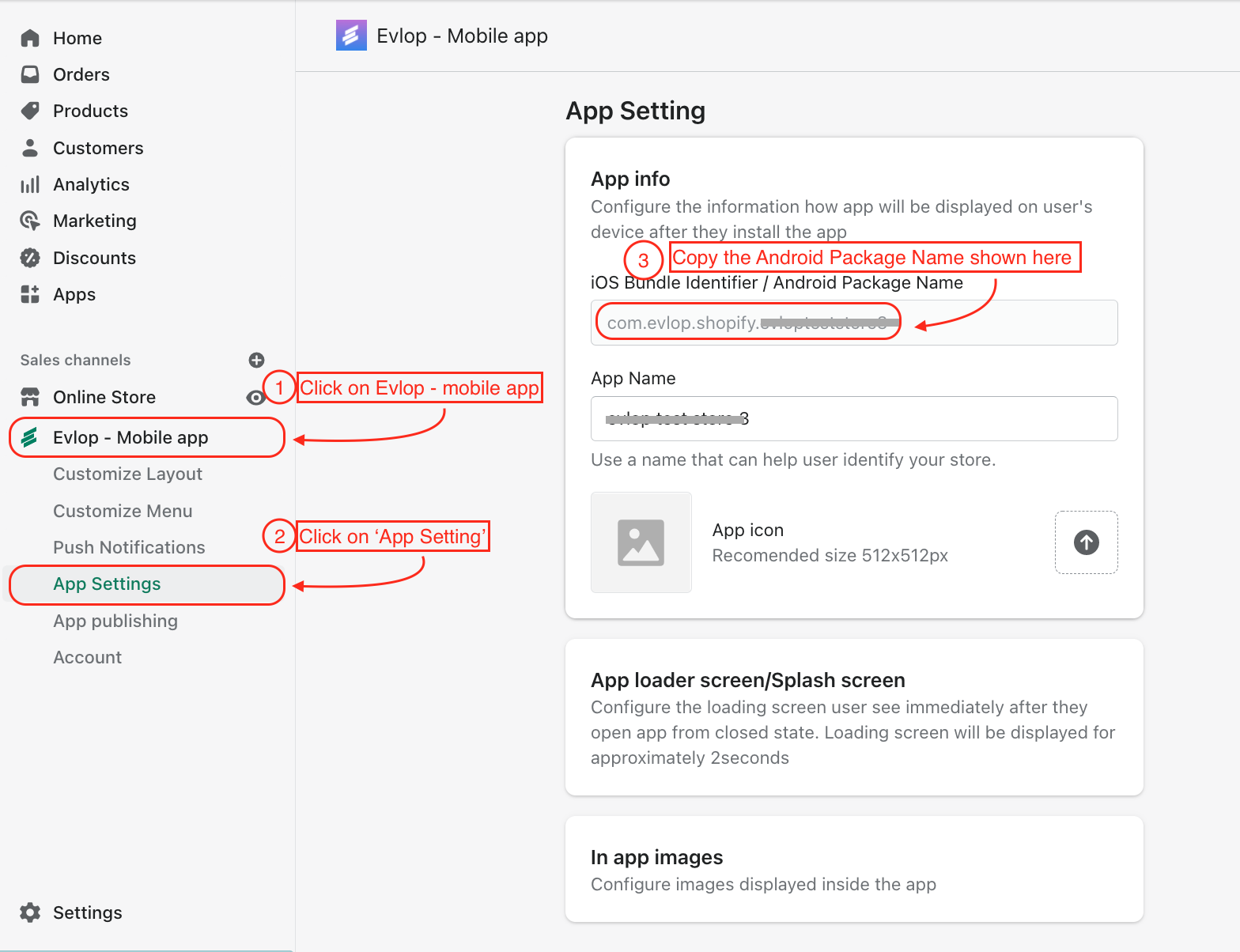
Task: Open Settings at sidebar bottom
Action: (x=87, y=912)
